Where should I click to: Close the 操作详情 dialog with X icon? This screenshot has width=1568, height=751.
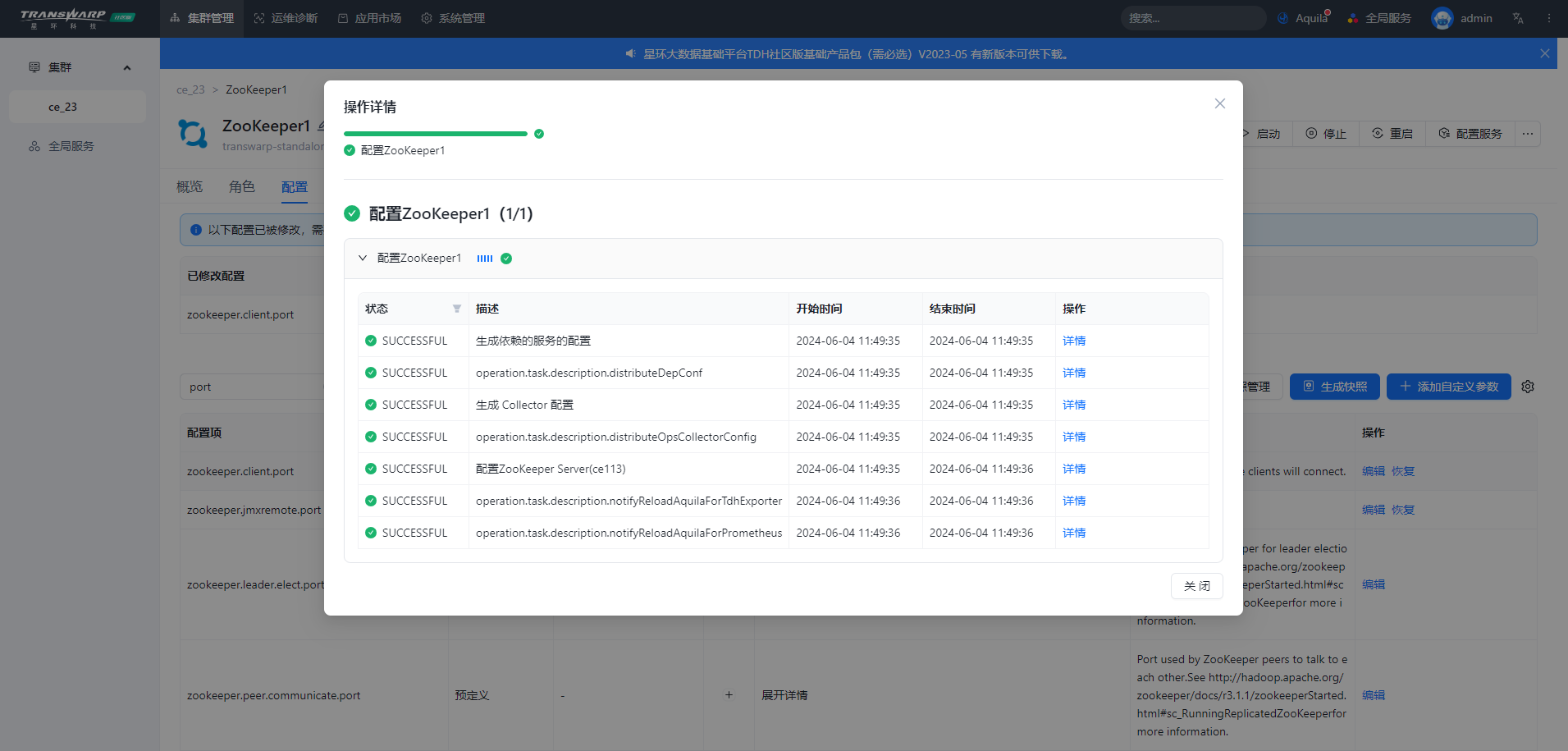pos(1220,103)
